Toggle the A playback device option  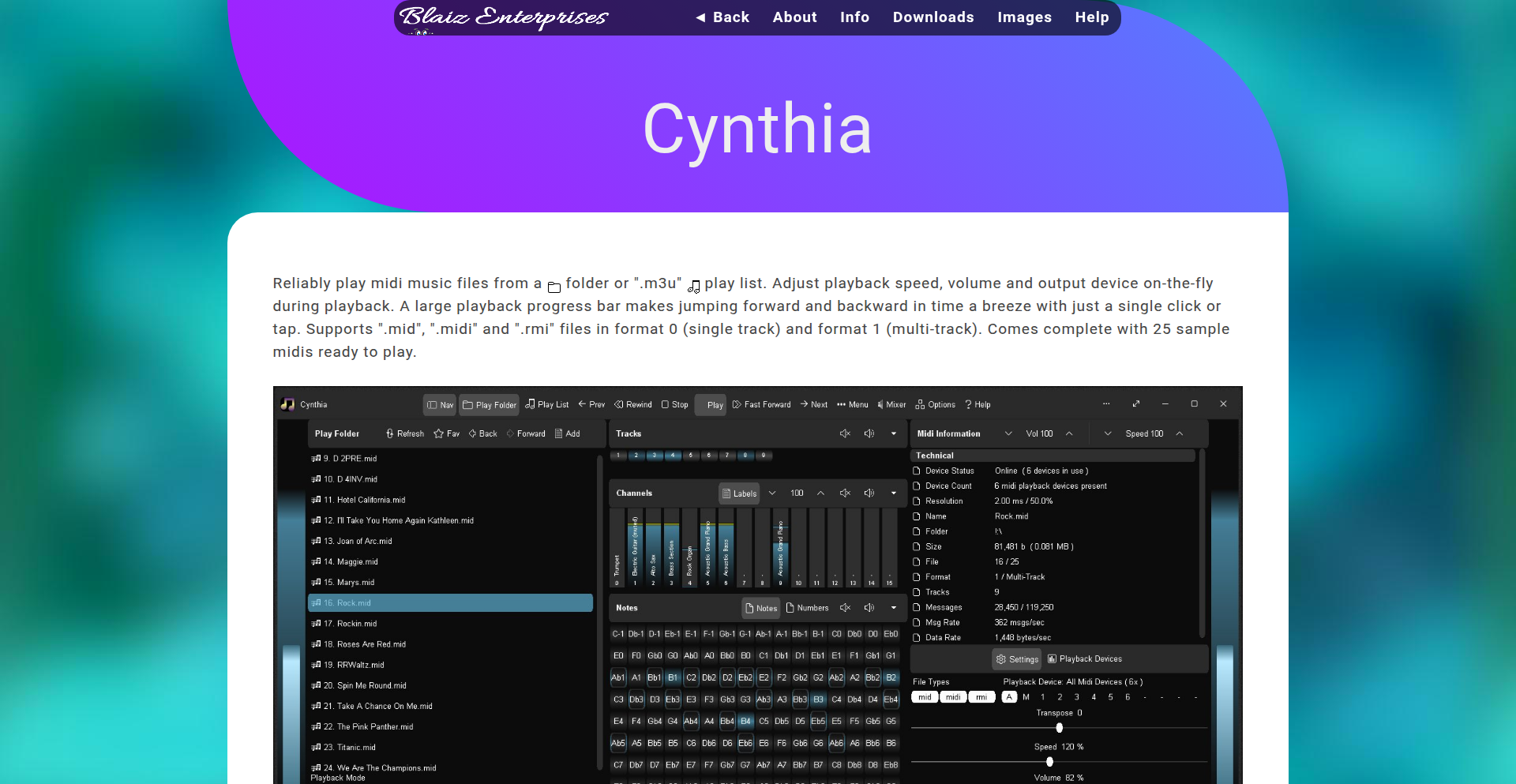[x=1009, y=697]
